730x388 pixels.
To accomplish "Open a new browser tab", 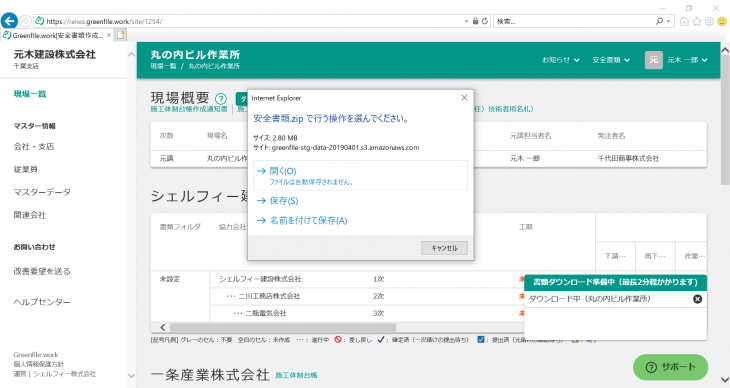I will (121, 35).
